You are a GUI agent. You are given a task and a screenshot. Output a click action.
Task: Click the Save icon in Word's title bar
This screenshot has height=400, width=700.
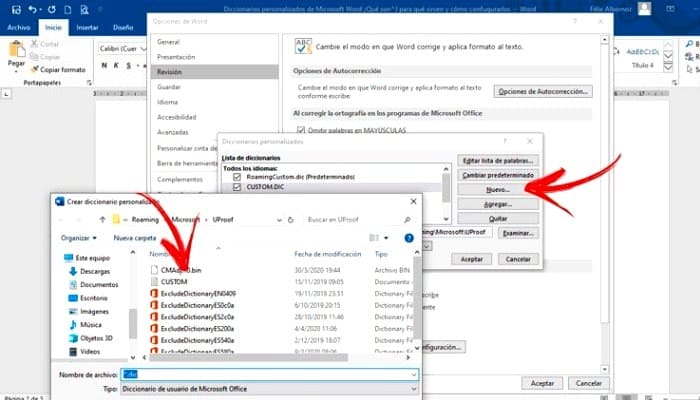pyautogui.click(x=16, y=9)
